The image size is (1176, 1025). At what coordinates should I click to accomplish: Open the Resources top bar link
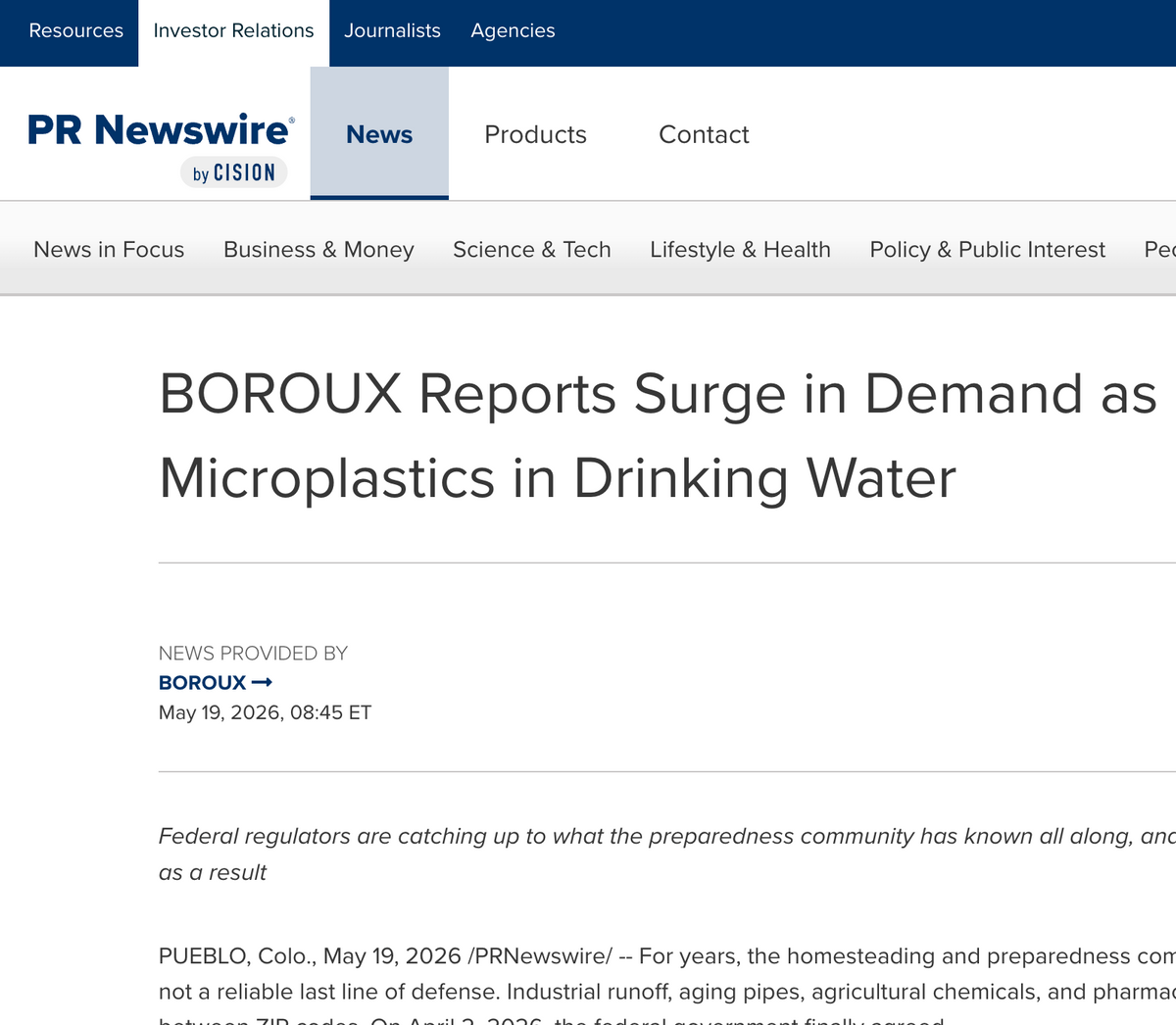tap(76, 30)
